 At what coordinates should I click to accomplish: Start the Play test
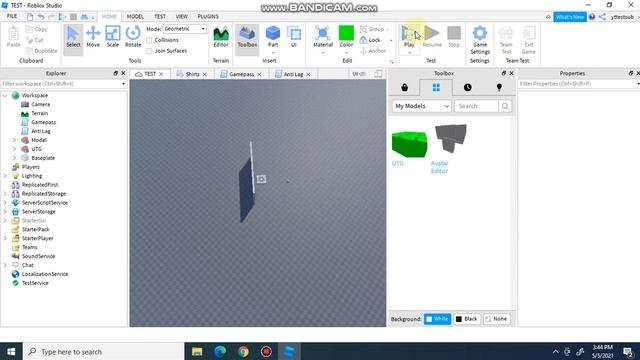(x=409, y=36)
